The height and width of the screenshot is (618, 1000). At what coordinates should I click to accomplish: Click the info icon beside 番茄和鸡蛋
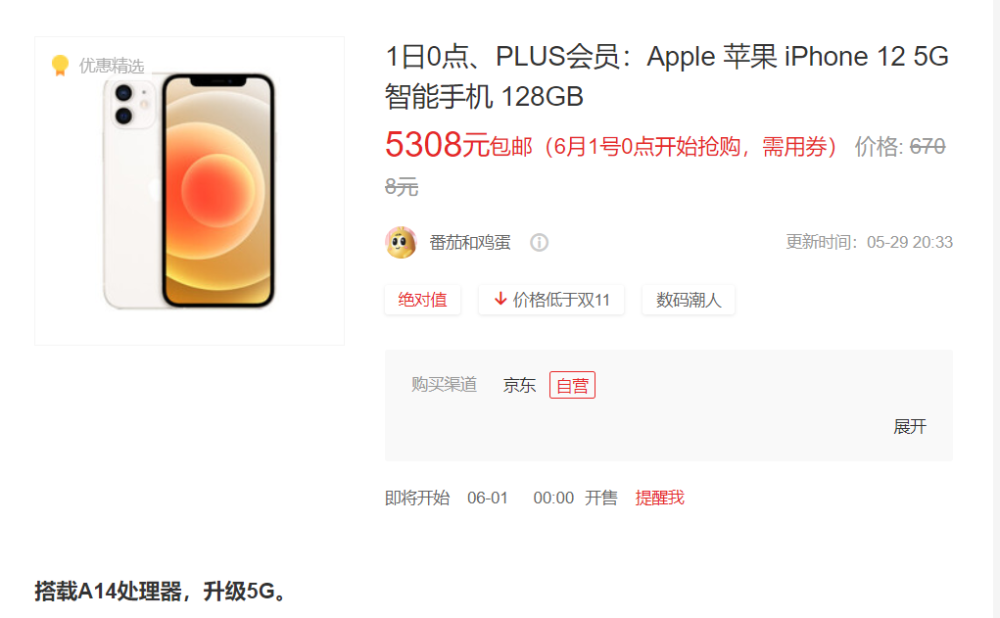pyautogui.click(x=539, y=242)
